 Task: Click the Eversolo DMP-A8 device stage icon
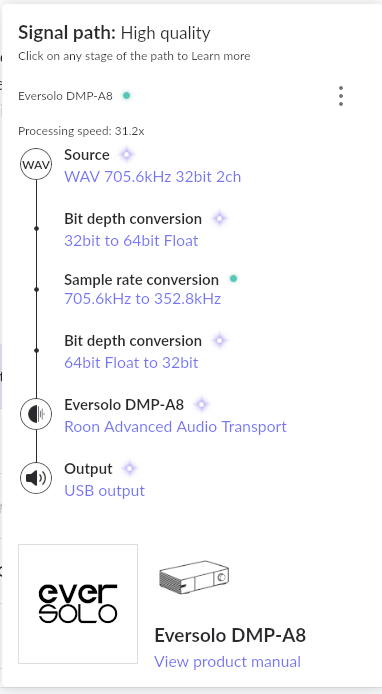tap(36, 414)
